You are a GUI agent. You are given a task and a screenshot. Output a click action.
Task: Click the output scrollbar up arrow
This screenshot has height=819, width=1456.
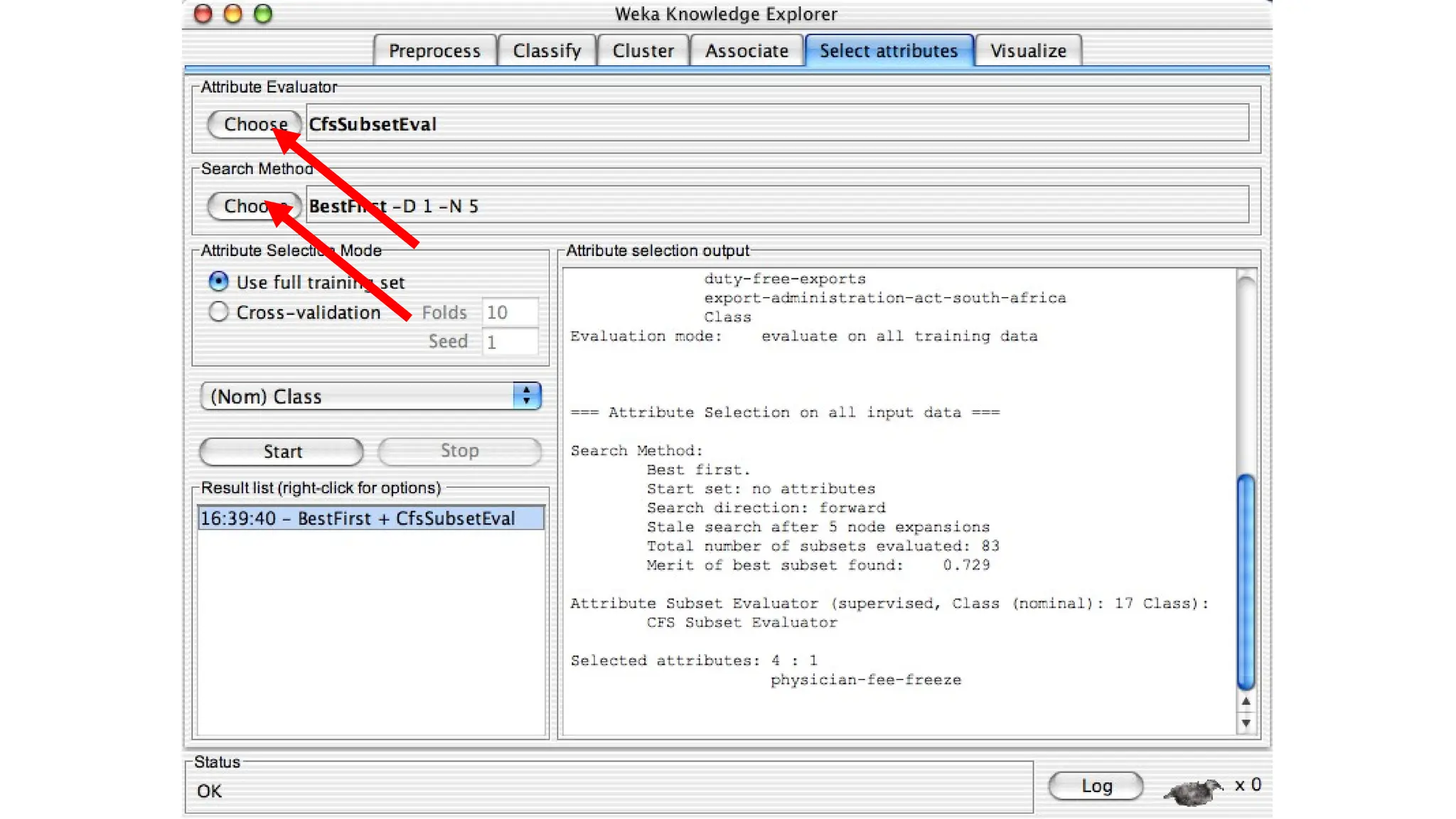[1246, 702]
